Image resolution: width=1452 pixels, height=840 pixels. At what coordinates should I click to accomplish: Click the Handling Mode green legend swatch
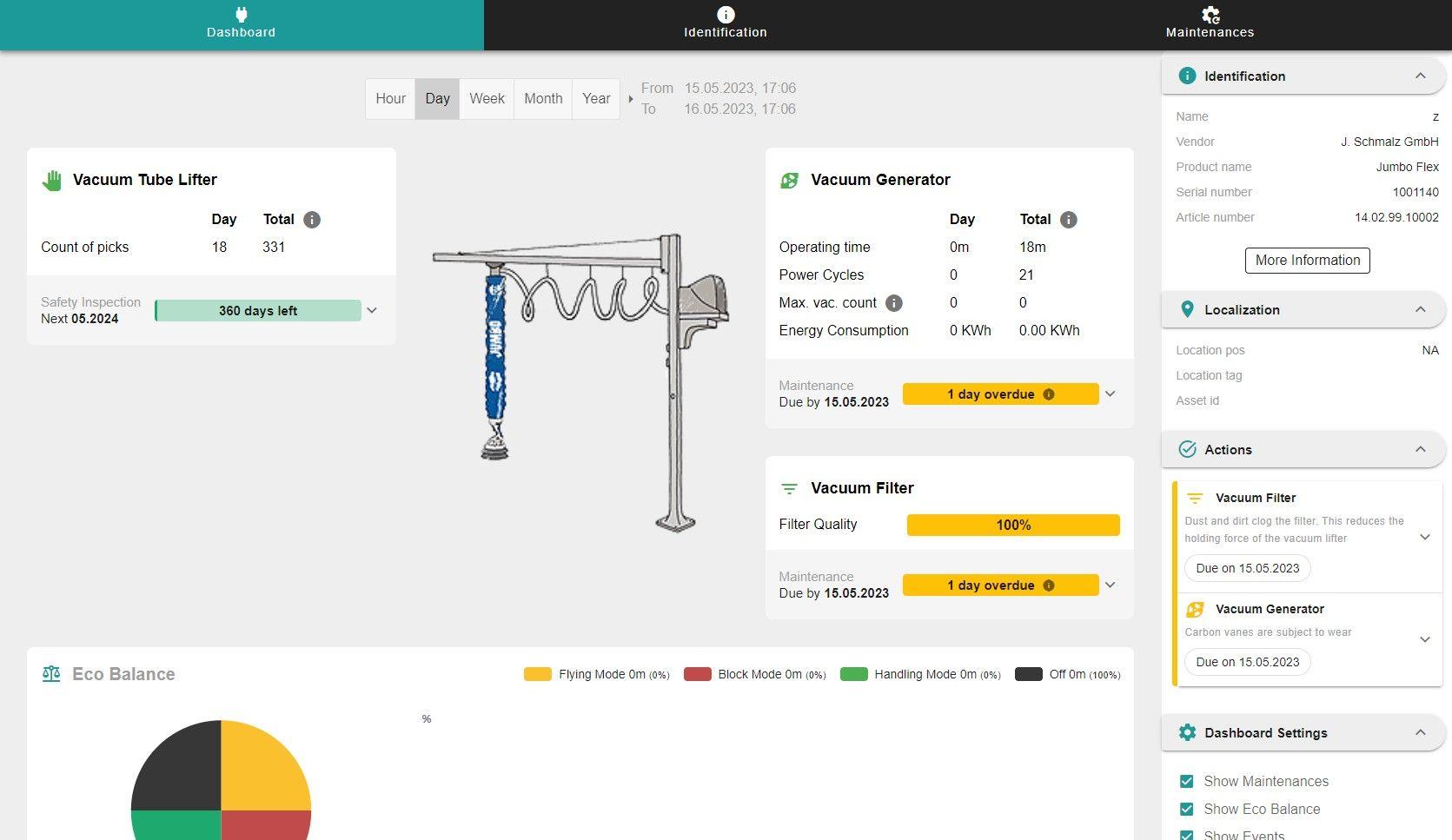[854, 674]
